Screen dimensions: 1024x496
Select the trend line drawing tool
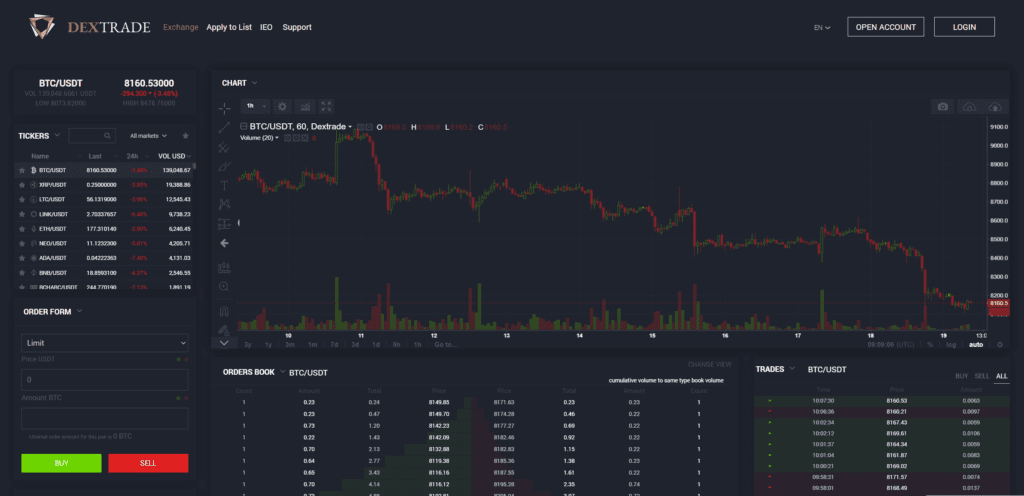click(x=224, y=128)
